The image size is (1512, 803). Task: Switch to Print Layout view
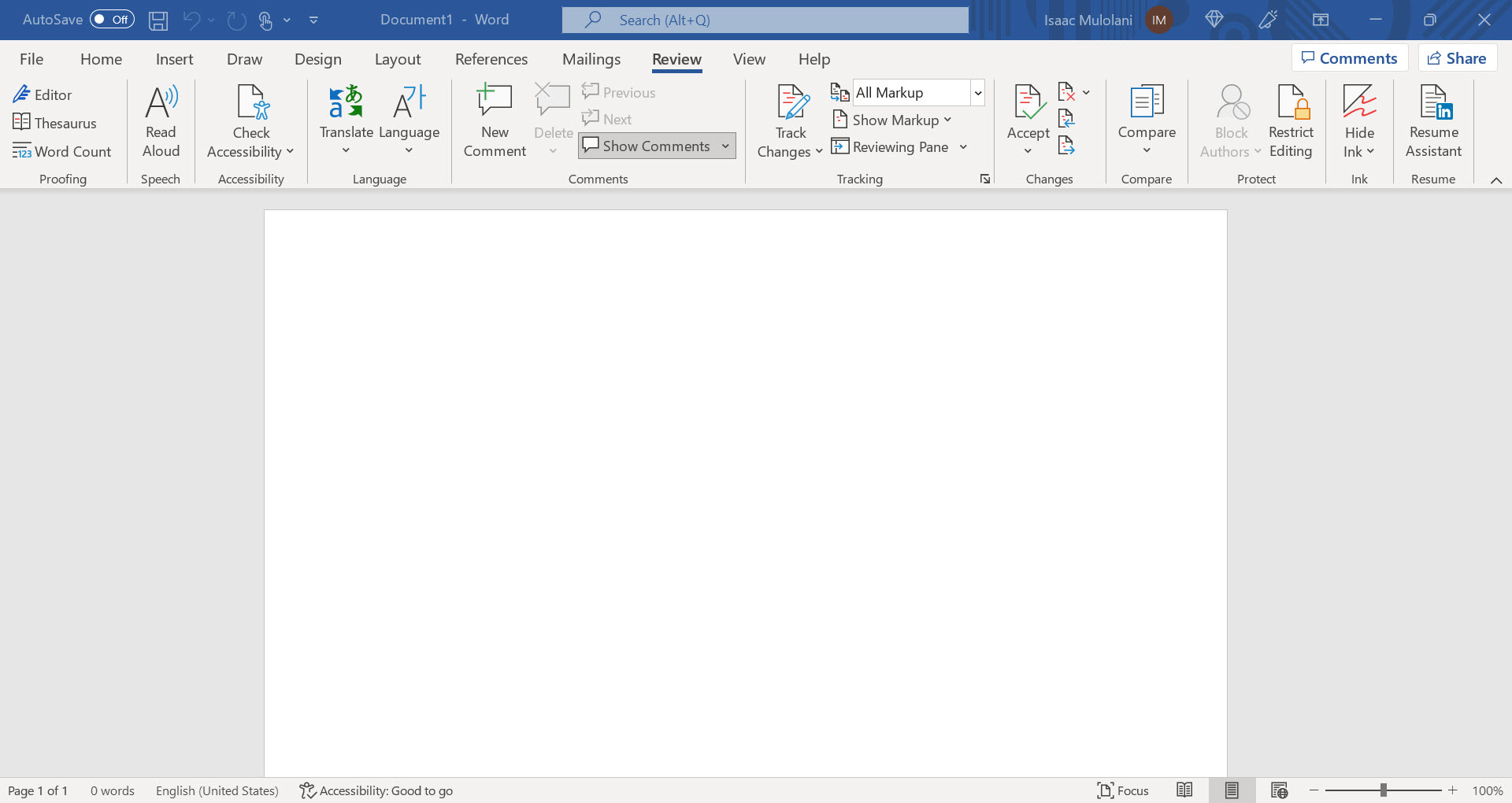click(1232, 790)
